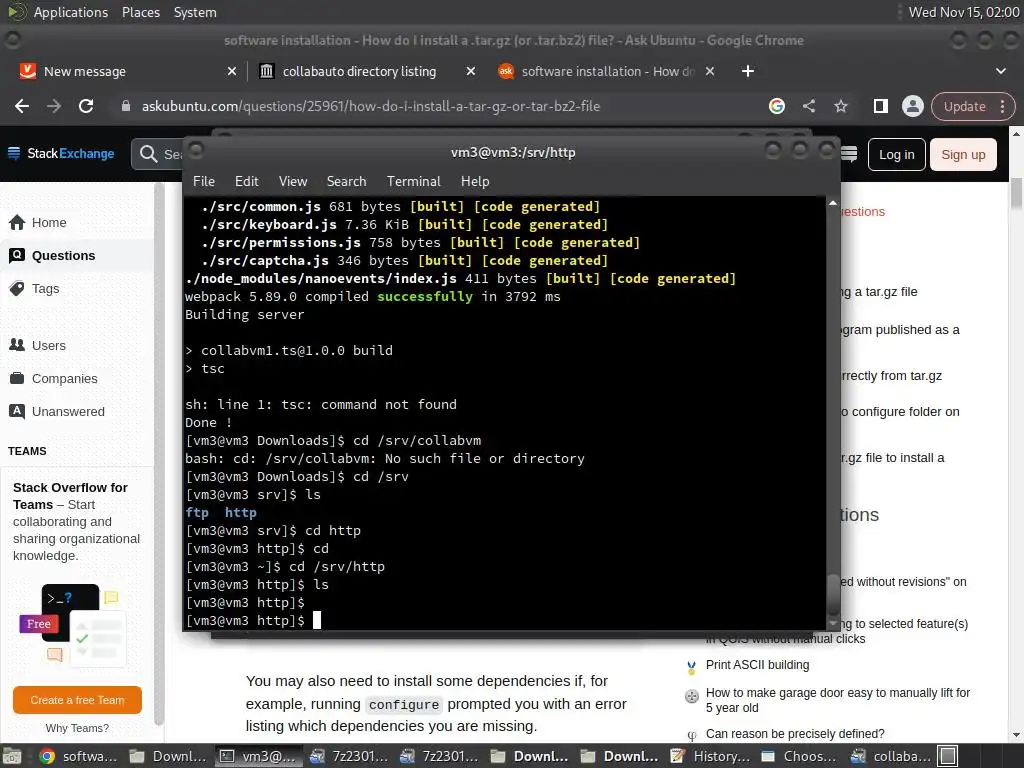The image size is (1024, 768).
Task: Open Chrome profile avatar
Action: (912, 106)
